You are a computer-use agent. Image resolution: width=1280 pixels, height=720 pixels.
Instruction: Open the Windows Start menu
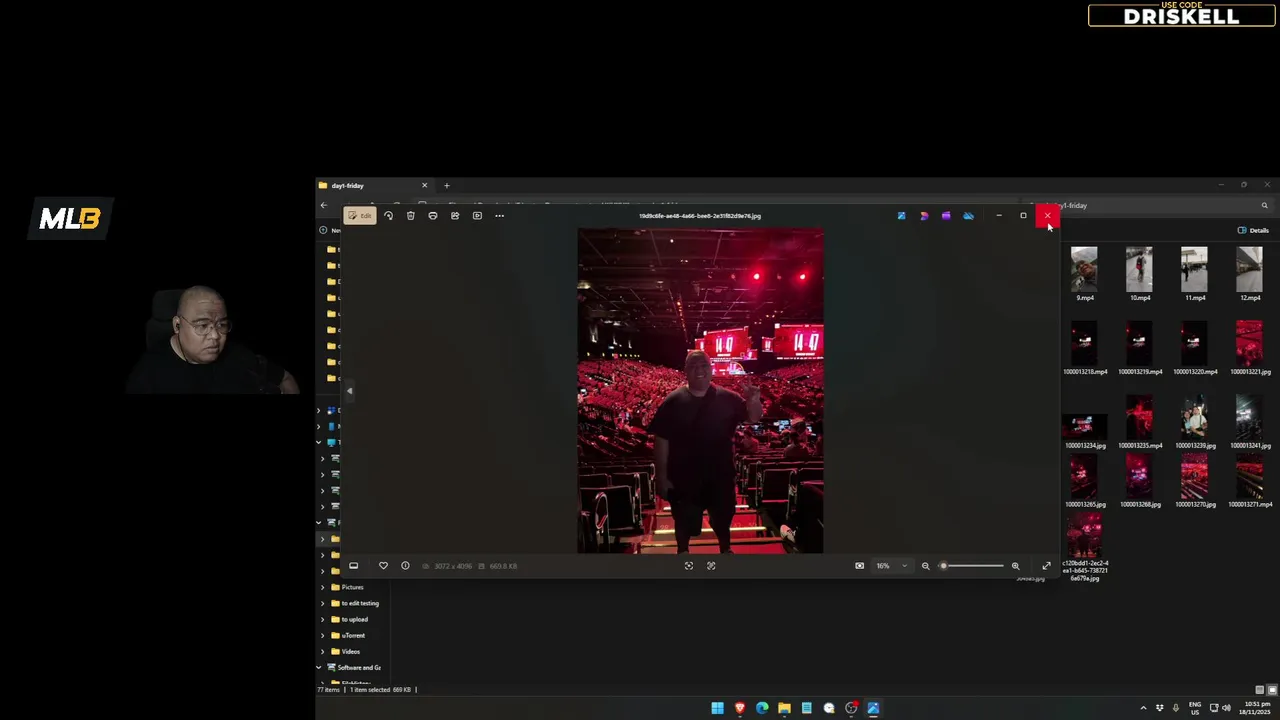click(x=717, y=708)
